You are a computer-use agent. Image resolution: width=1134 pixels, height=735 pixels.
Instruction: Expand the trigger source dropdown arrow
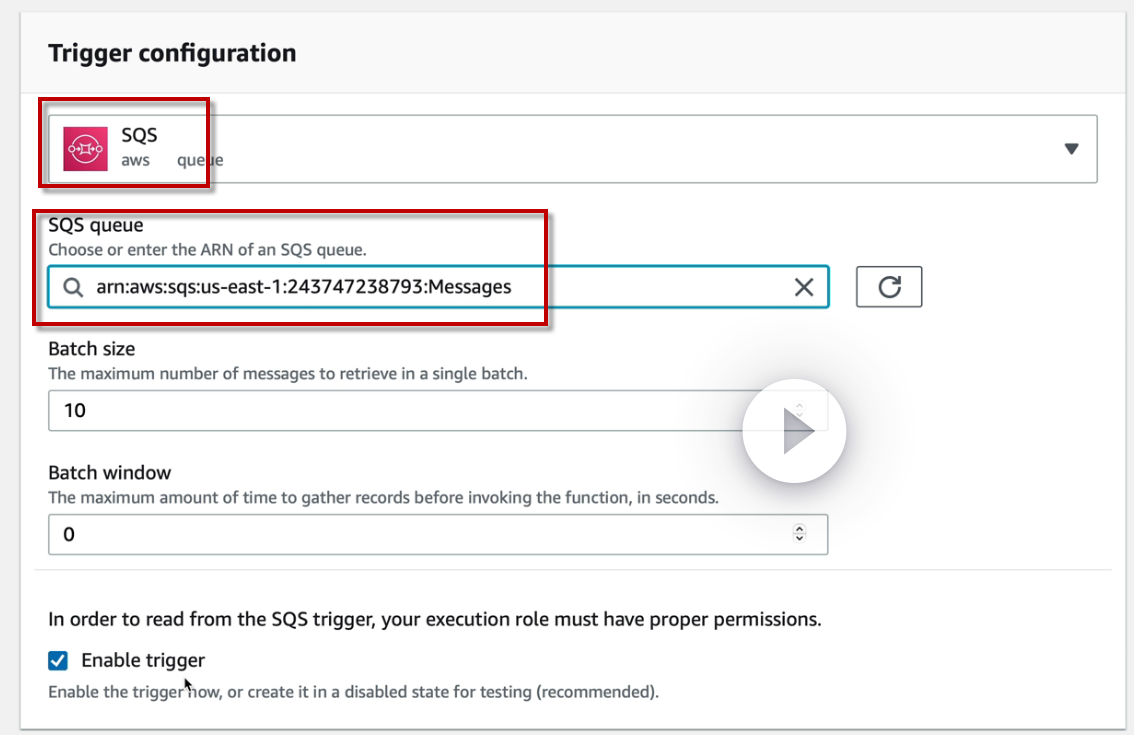tap(1071, 149)
